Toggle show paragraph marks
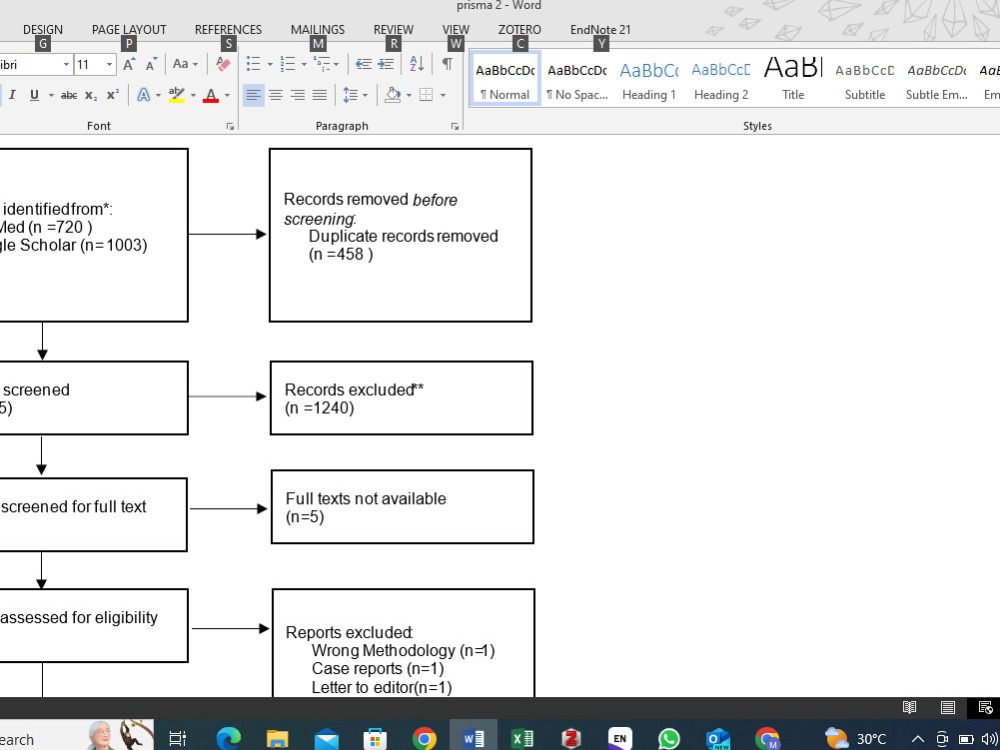This screenshot has height=750, width=1000. click(x=448, y=64)
